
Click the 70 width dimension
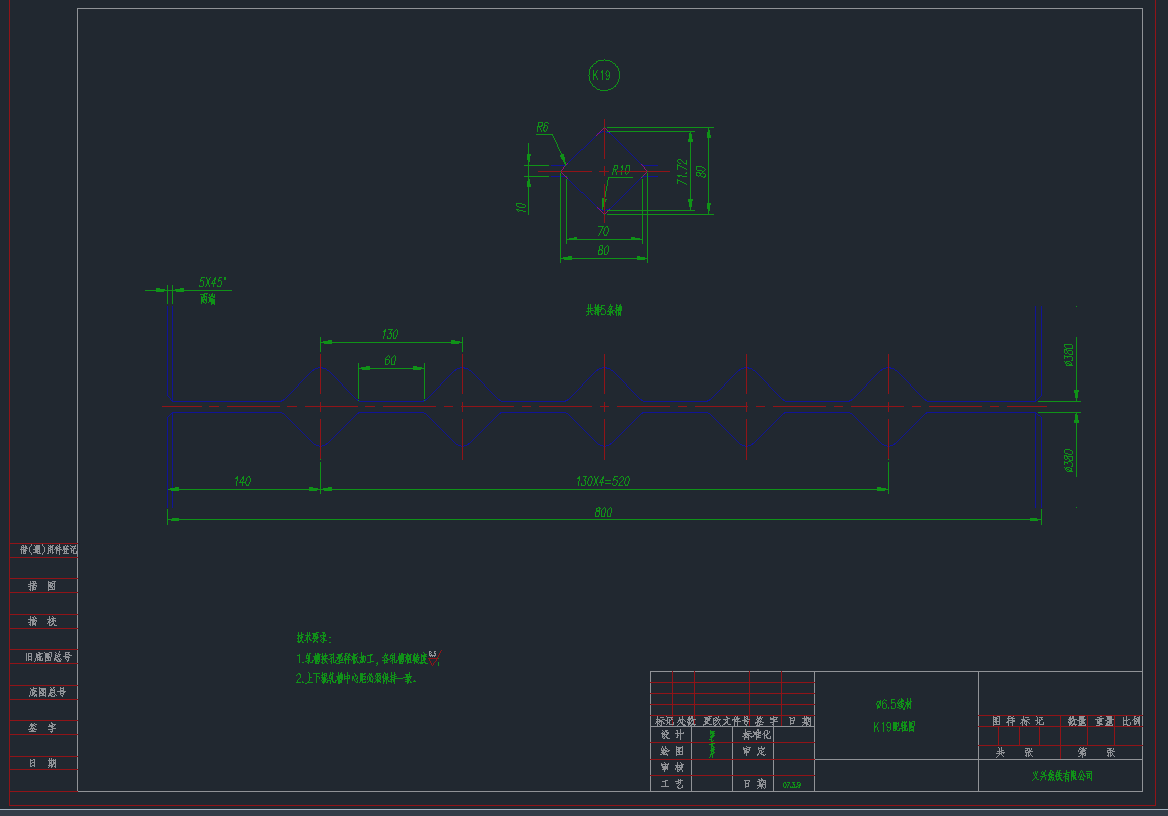click(x=603, y=232)
